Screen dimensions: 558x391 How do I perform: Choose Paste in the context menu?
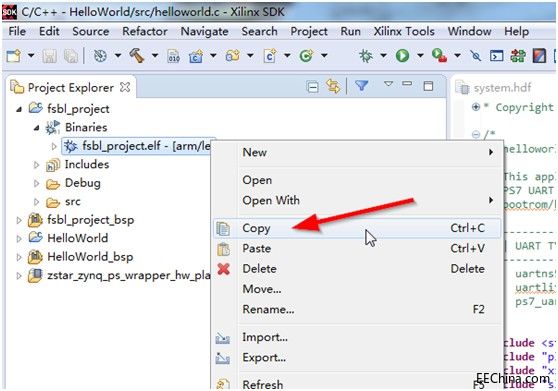[x=357, y=248]
